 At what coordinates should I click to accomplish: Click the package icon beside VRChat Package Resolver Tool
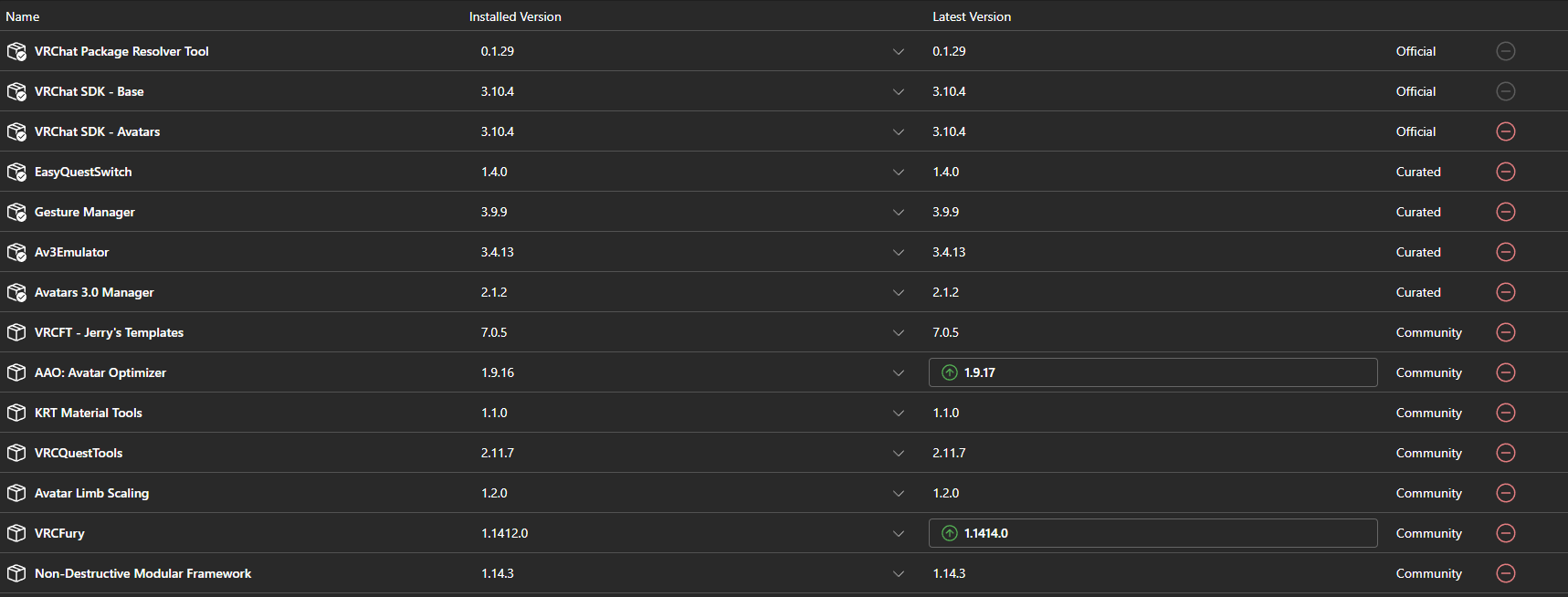16,51
